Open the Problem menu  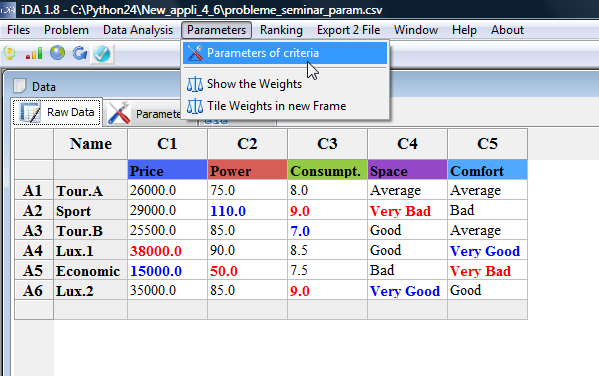66,30
